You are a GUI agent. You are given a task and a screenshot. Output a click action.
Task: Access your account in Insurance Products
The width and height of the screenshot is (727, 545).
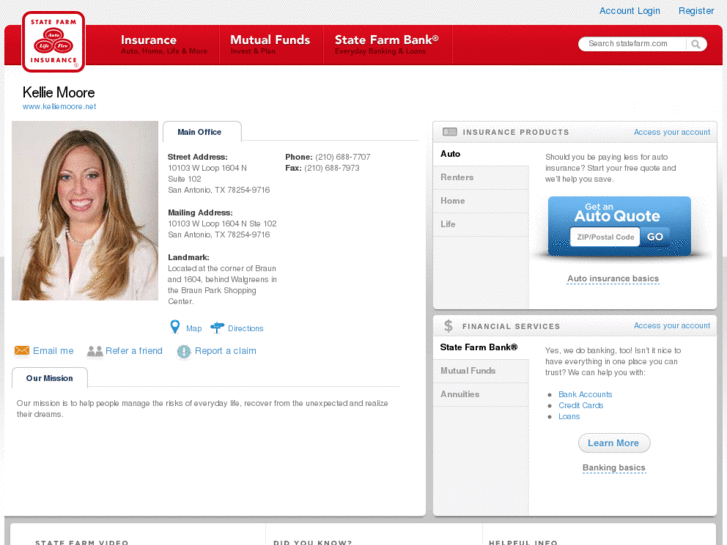click(672, 132)
